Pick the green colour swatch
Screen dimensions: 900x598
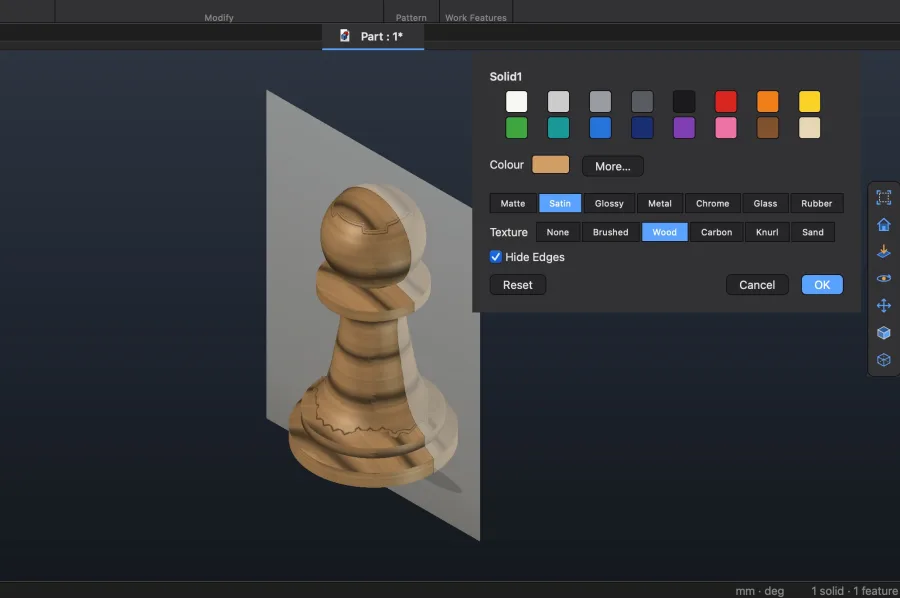516,127
